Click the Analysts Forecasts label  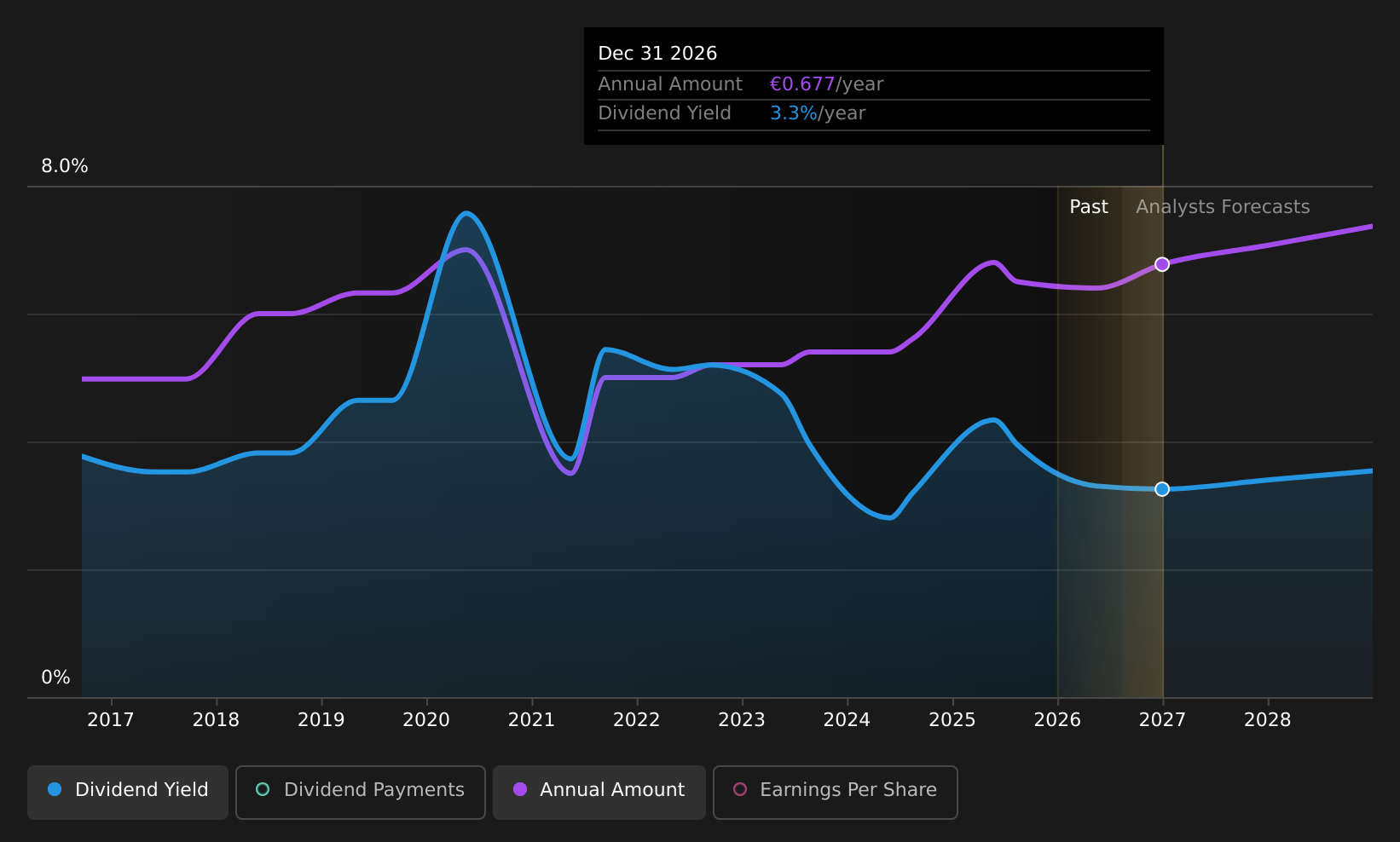pos(1223,207)
